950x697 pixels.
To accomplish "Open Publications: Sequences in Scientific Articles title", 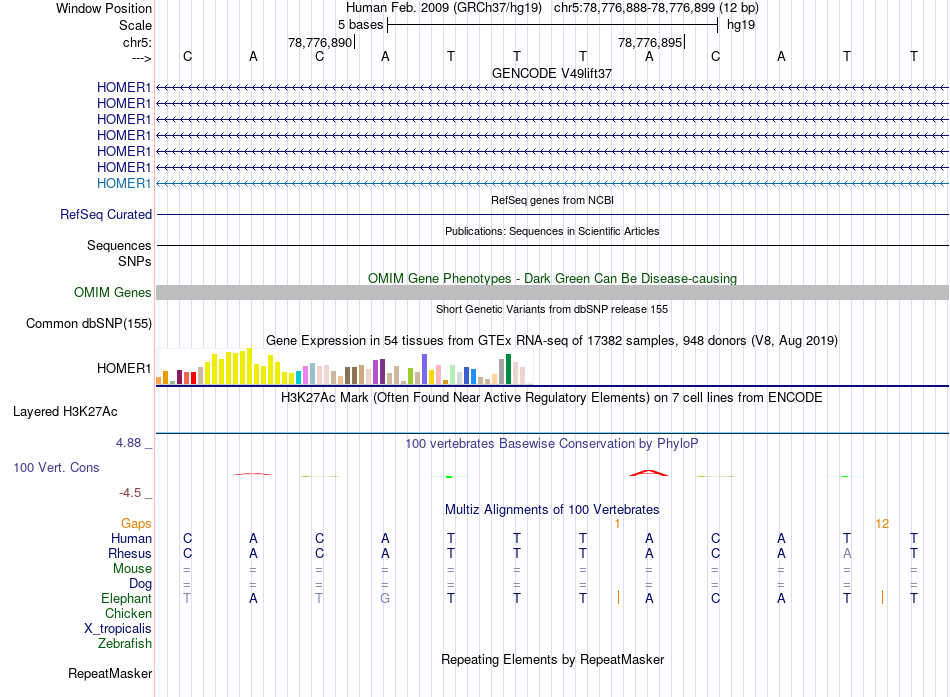I will [x=552, y=231].
